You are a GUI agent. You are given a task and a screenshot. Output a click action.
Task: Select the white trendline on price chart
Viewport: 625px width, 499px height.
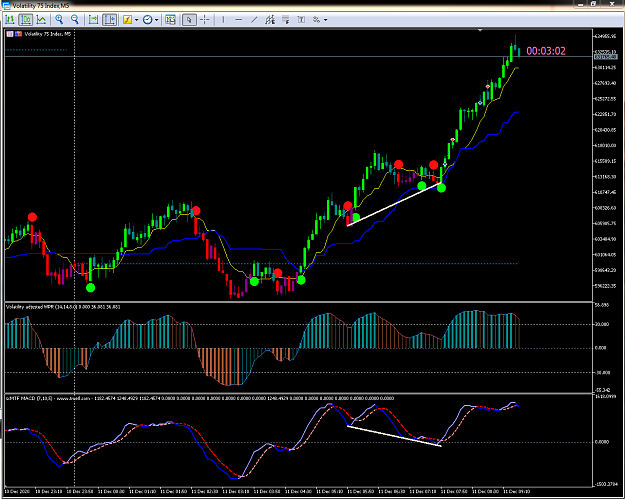pyautogui.click(x=394, y=204)
